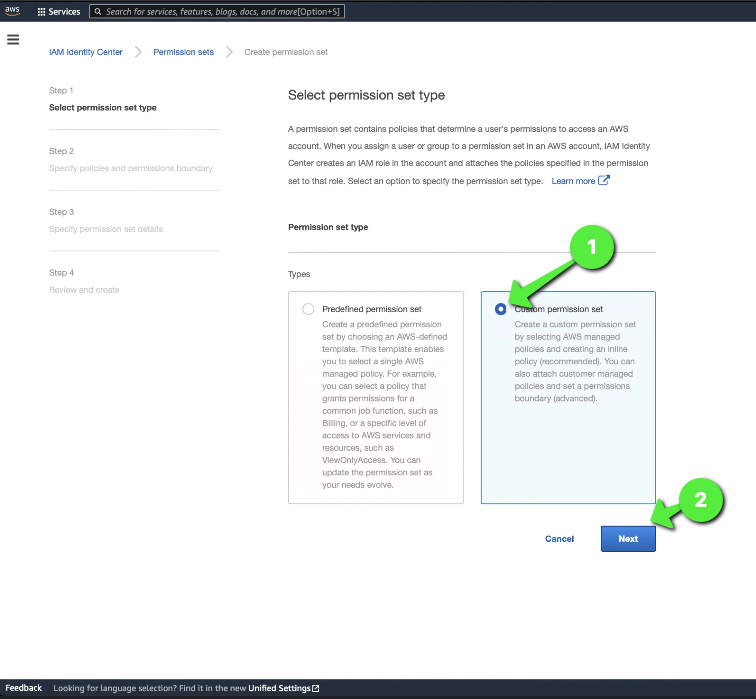Click the Permission set type section label
The height and width of the screenshot is (699, 756).
click(x=328, y=227)
